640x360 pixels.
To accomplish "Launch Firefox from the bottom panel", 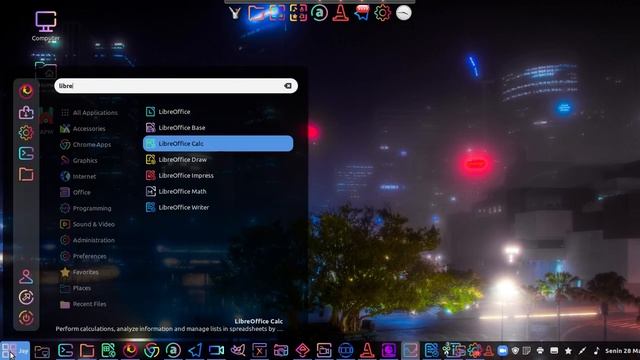I will click(x=130, y=350).
